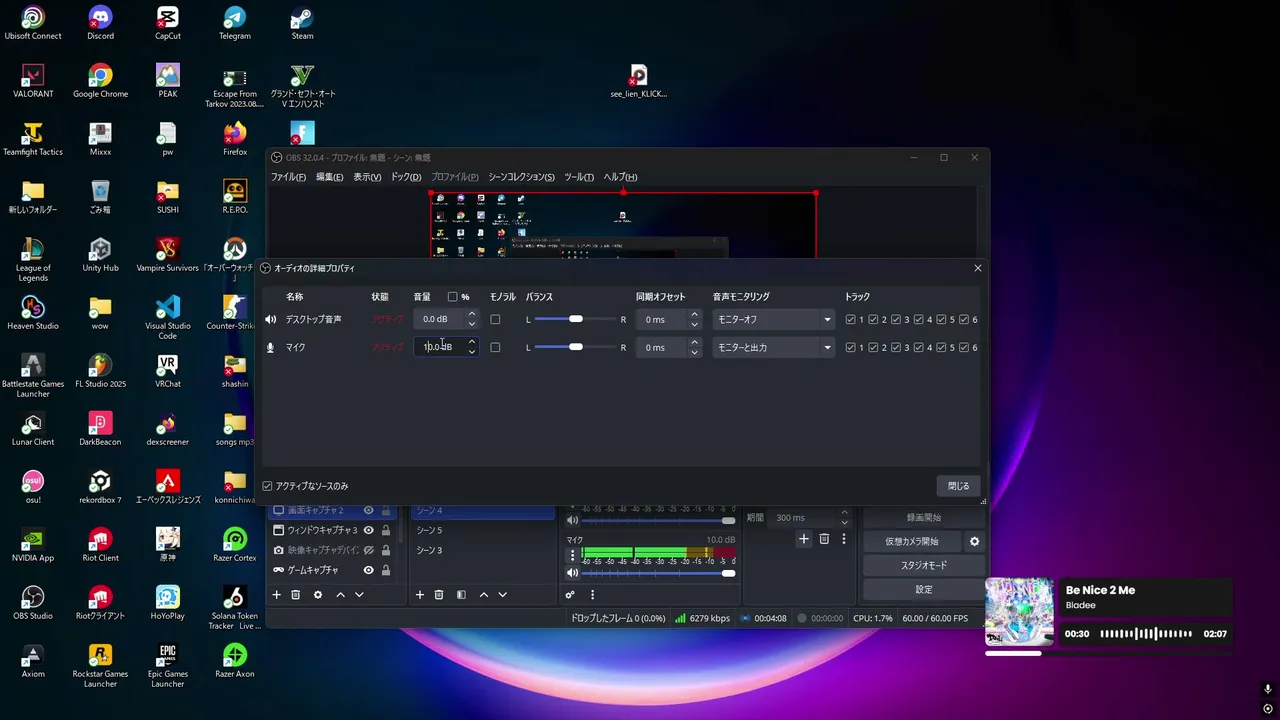Open Discord from desktop
1280x720 pixels.
(100, 23)
